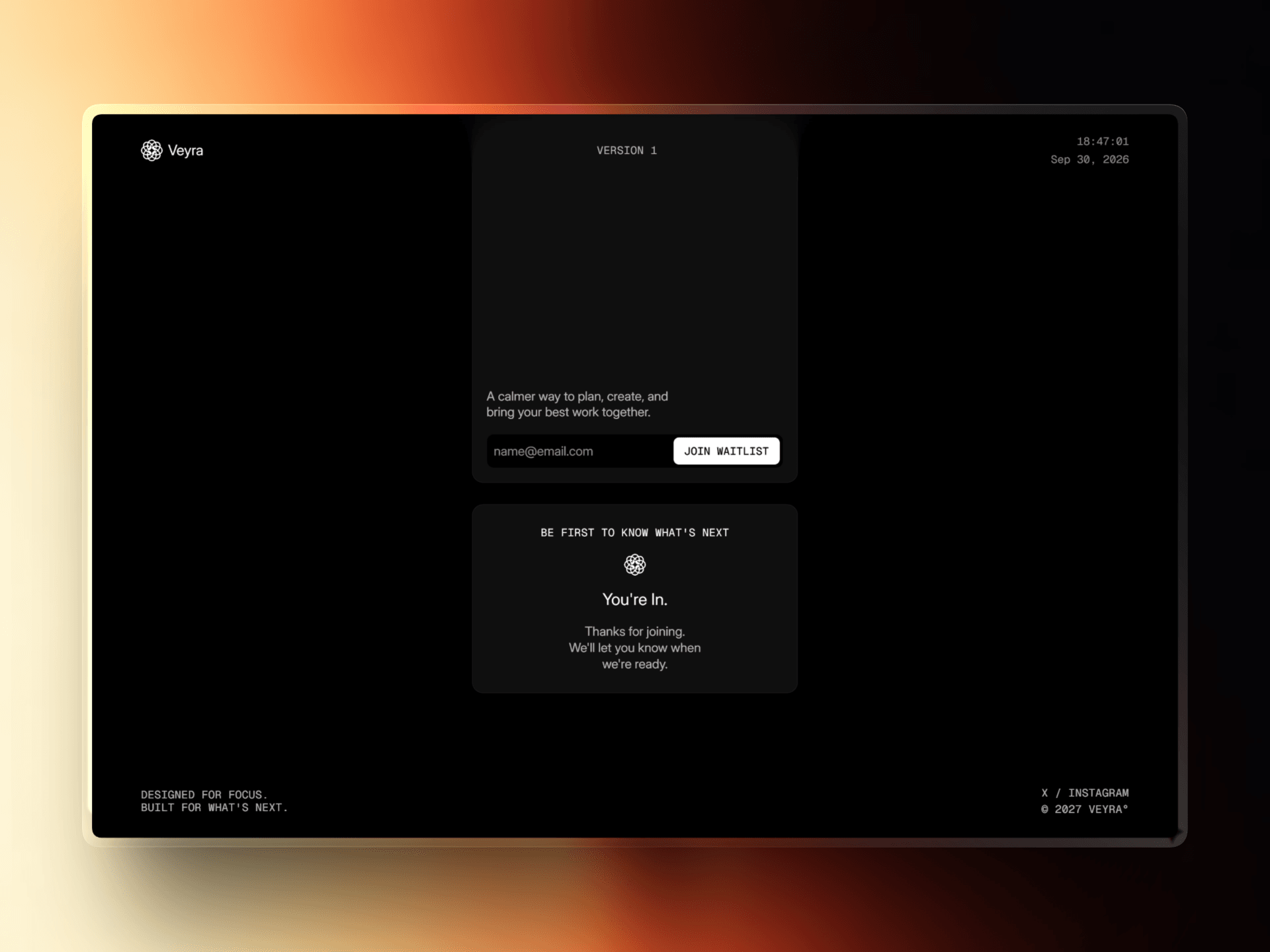Click BE FIRST TO KNOW WHAT'S NEXT text

pyautogui.click(x=635, y=533)
